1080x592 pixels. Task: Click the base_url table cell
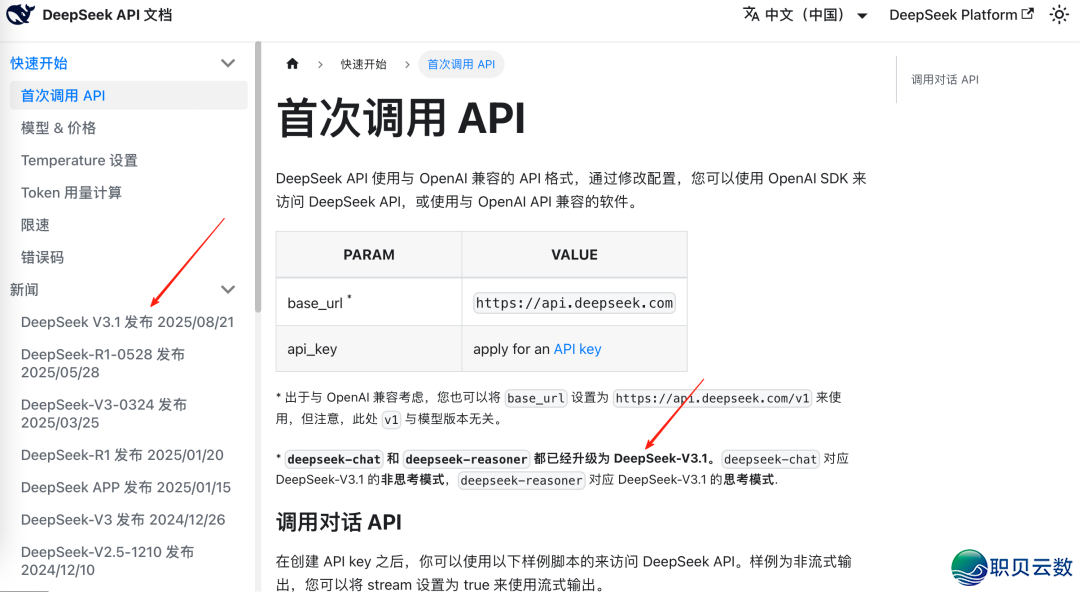click(x=369, y=302)
